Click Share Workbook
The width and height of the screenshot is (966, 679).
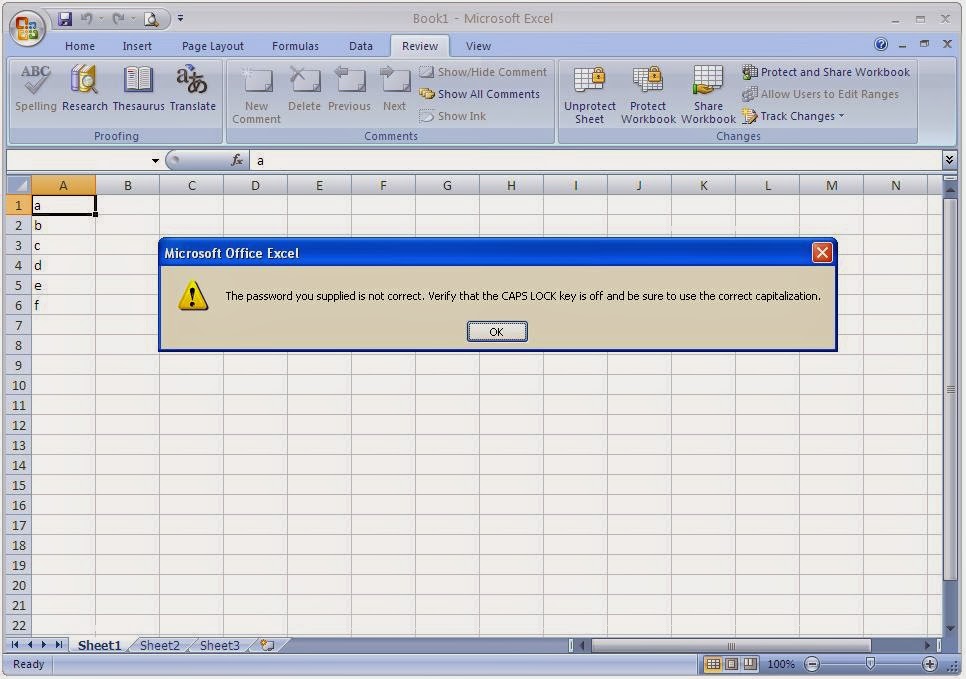[x=708, y=95]
